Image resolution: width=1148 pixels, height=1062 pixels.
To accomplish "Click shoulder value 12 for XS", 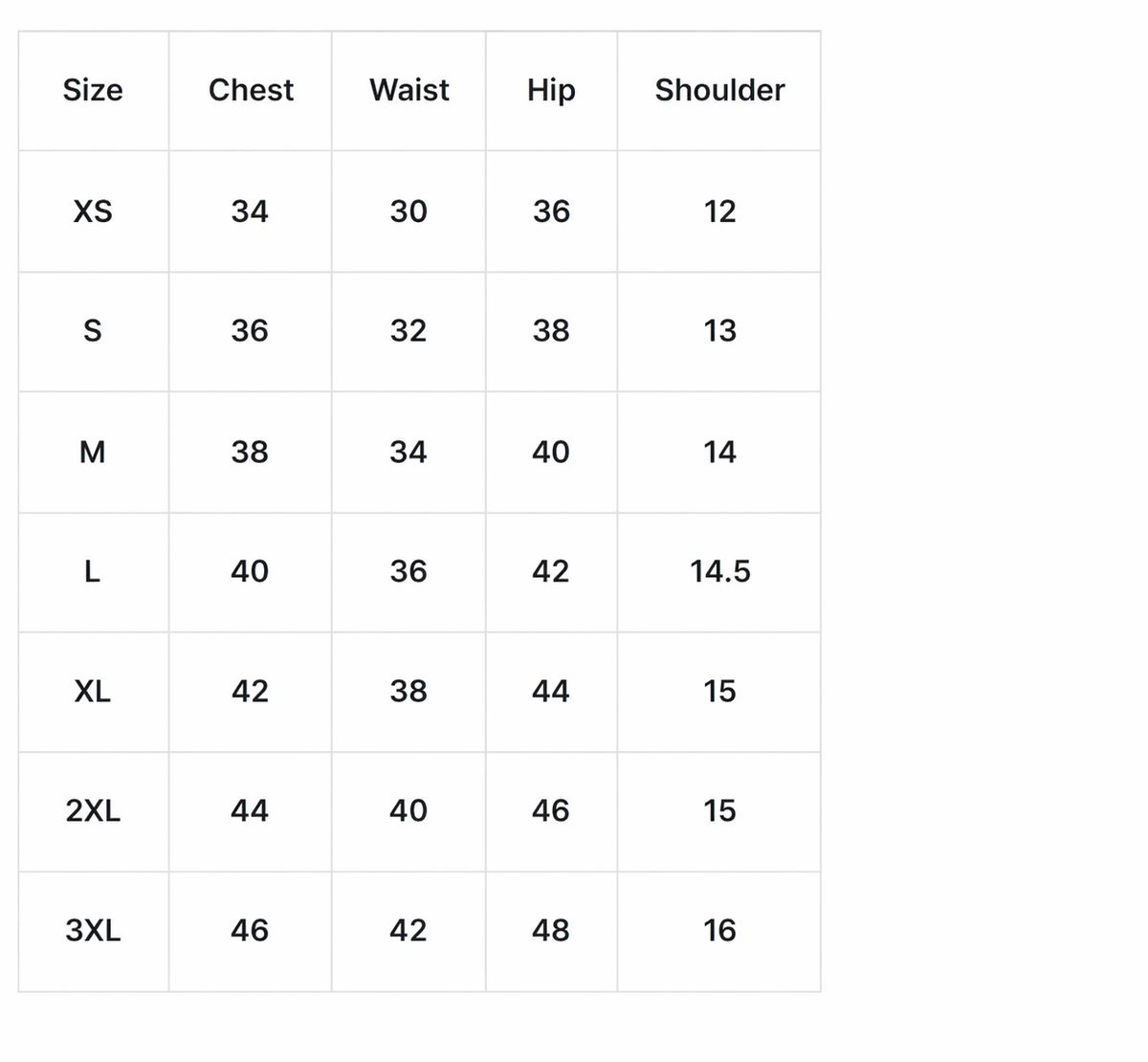I will tap(719, 210).
